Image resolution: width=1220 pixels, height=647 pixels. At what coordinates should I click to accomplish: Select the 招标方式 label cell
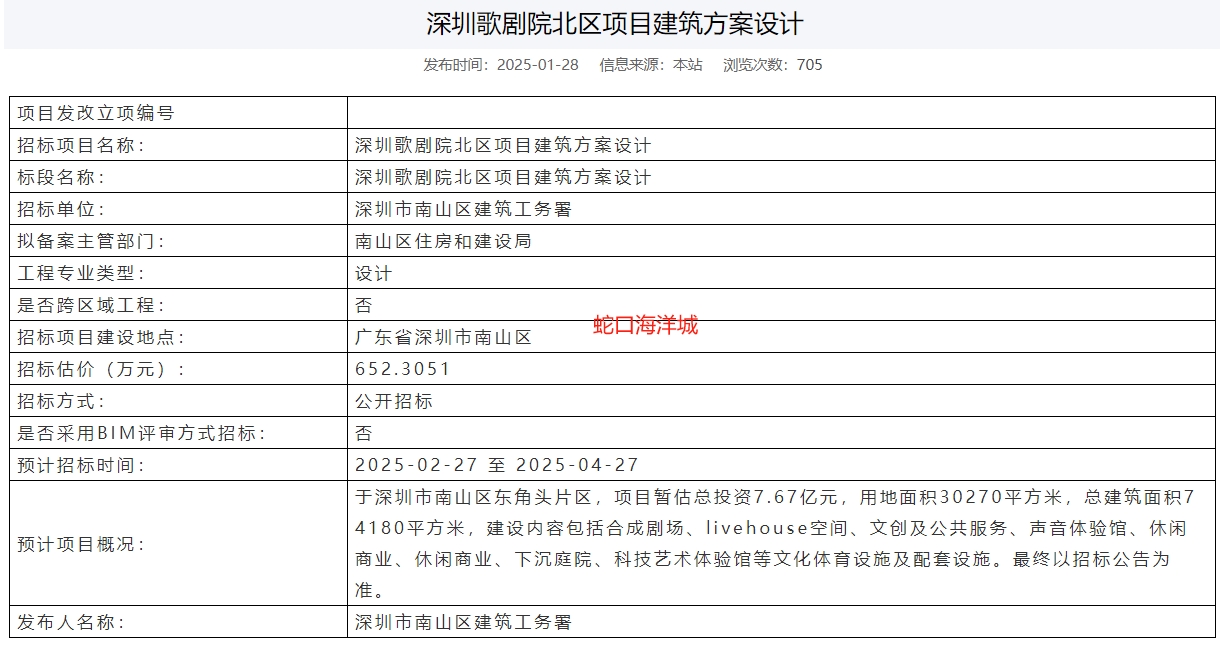coord(179,401)
